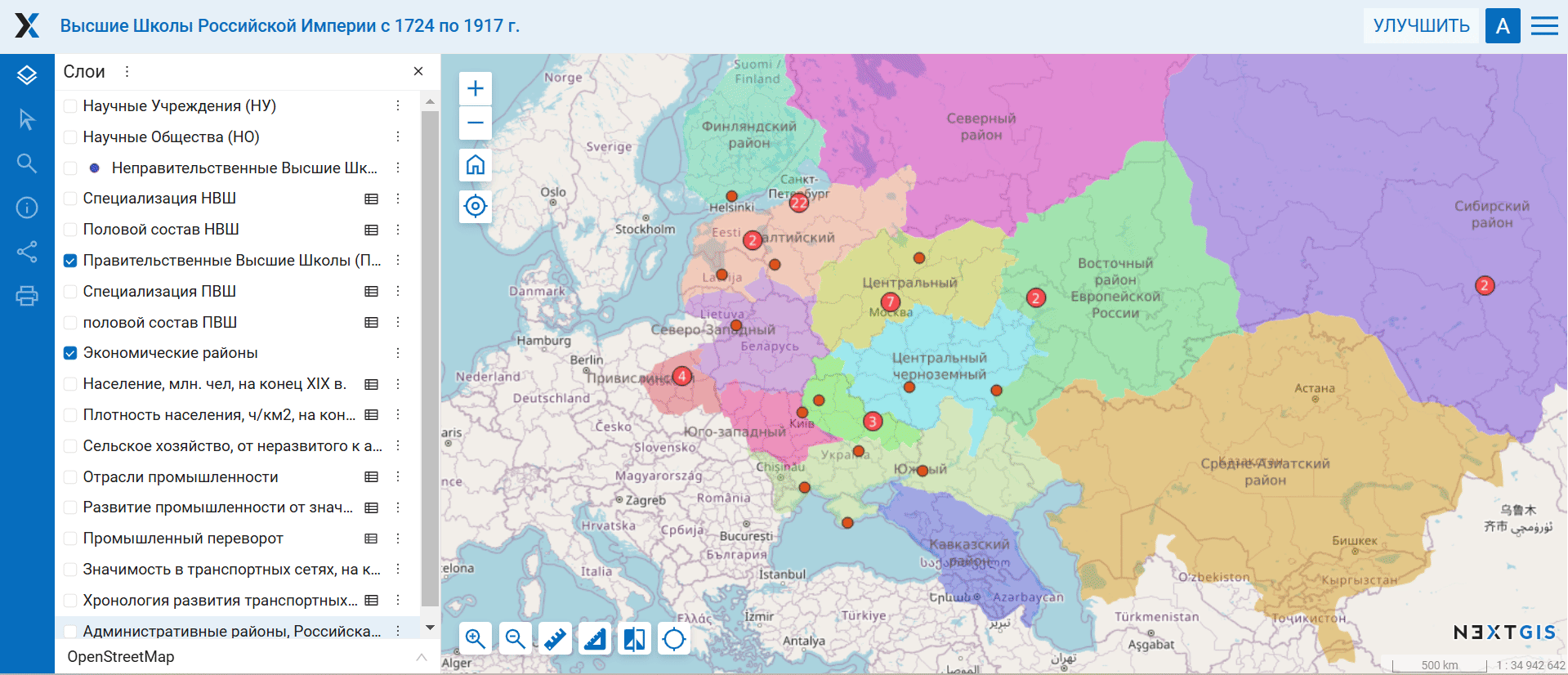Click the УЛУЧШИТЬ button
Image resolution: width=1568 pixels, height=675 pixels.
click(1421, 26)
